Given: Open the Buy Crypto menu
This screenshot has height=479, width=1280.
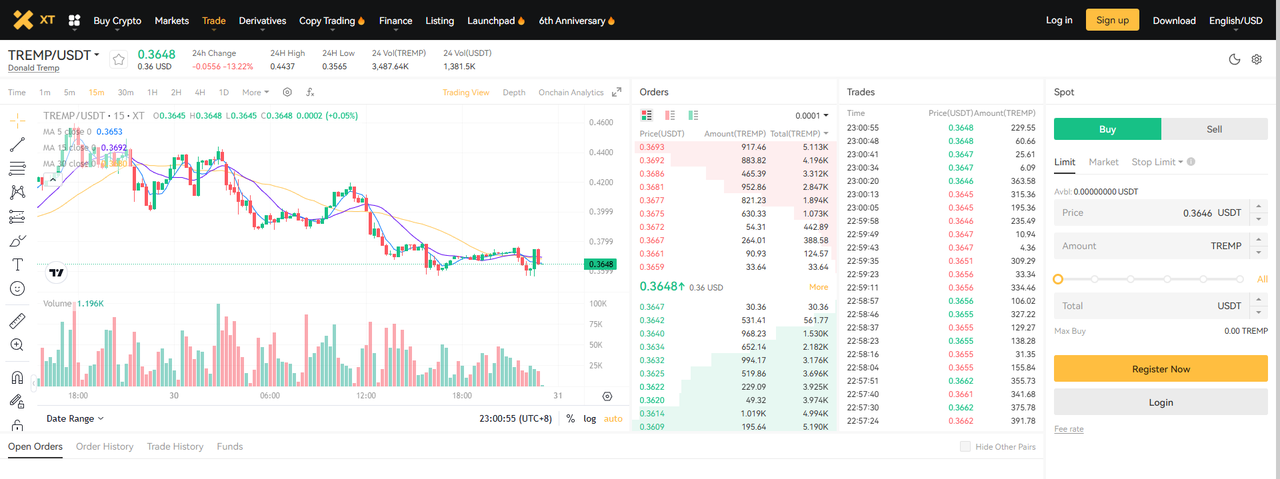Looking at the screenshot, I should tap(117, 20).
